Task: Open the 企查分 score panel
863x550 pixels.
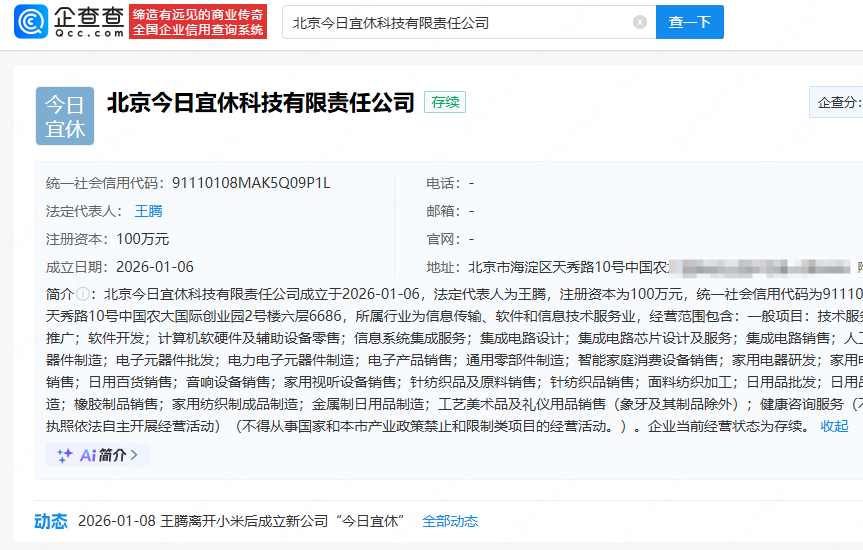Action: [838, 102]
